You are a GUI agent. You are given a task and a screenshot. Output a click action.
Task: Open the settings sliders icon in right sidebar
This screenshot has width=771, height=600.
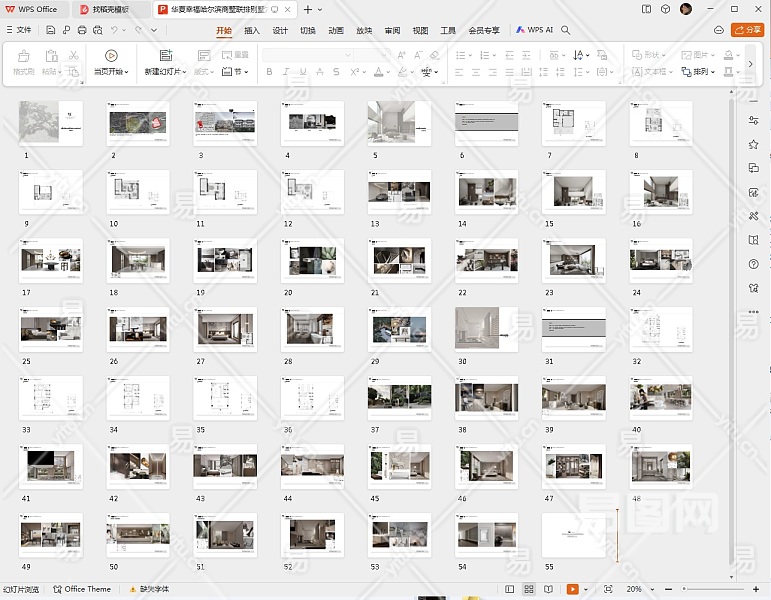click(x=753, y=120)
